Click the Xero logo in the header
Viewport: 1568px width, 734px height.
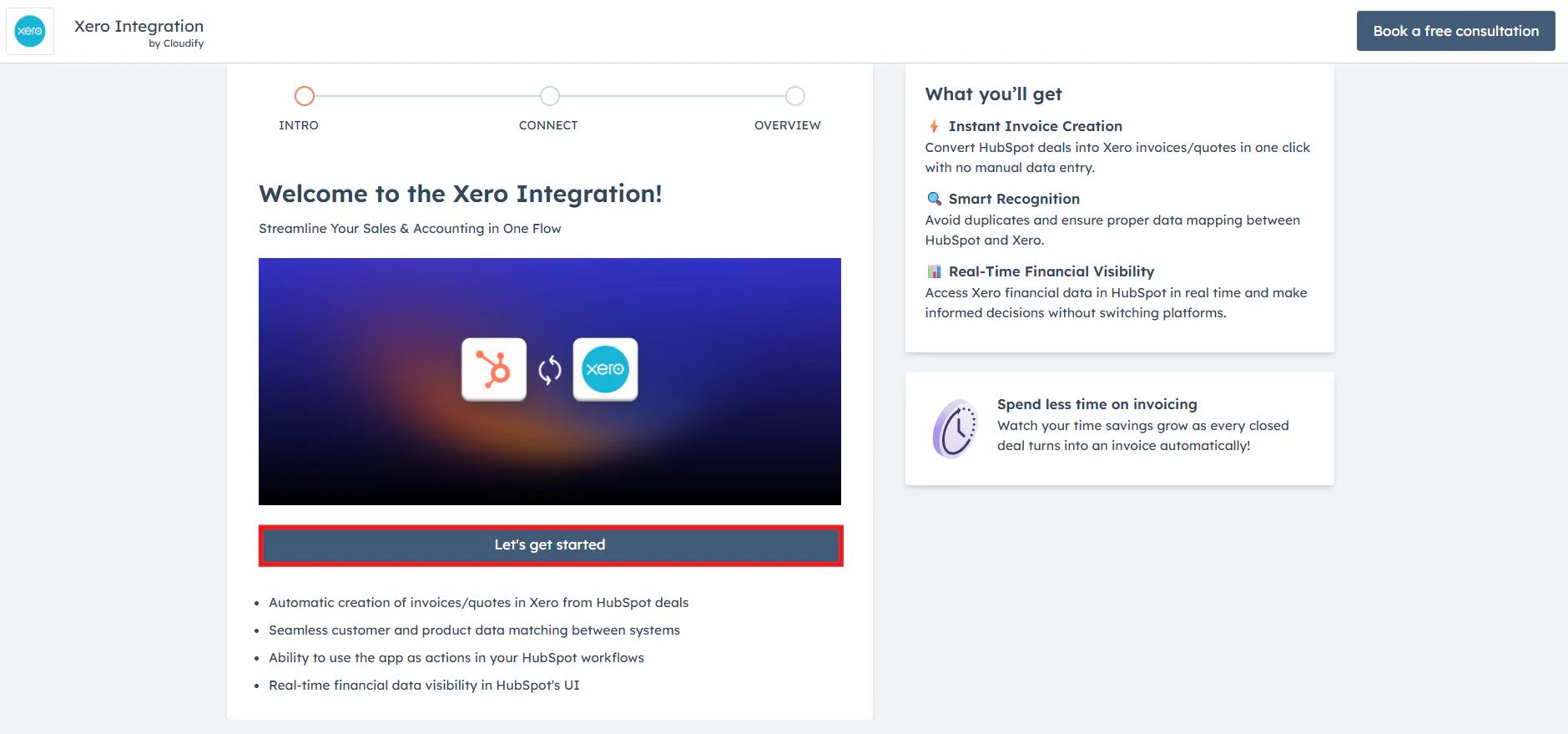point(30,31)
